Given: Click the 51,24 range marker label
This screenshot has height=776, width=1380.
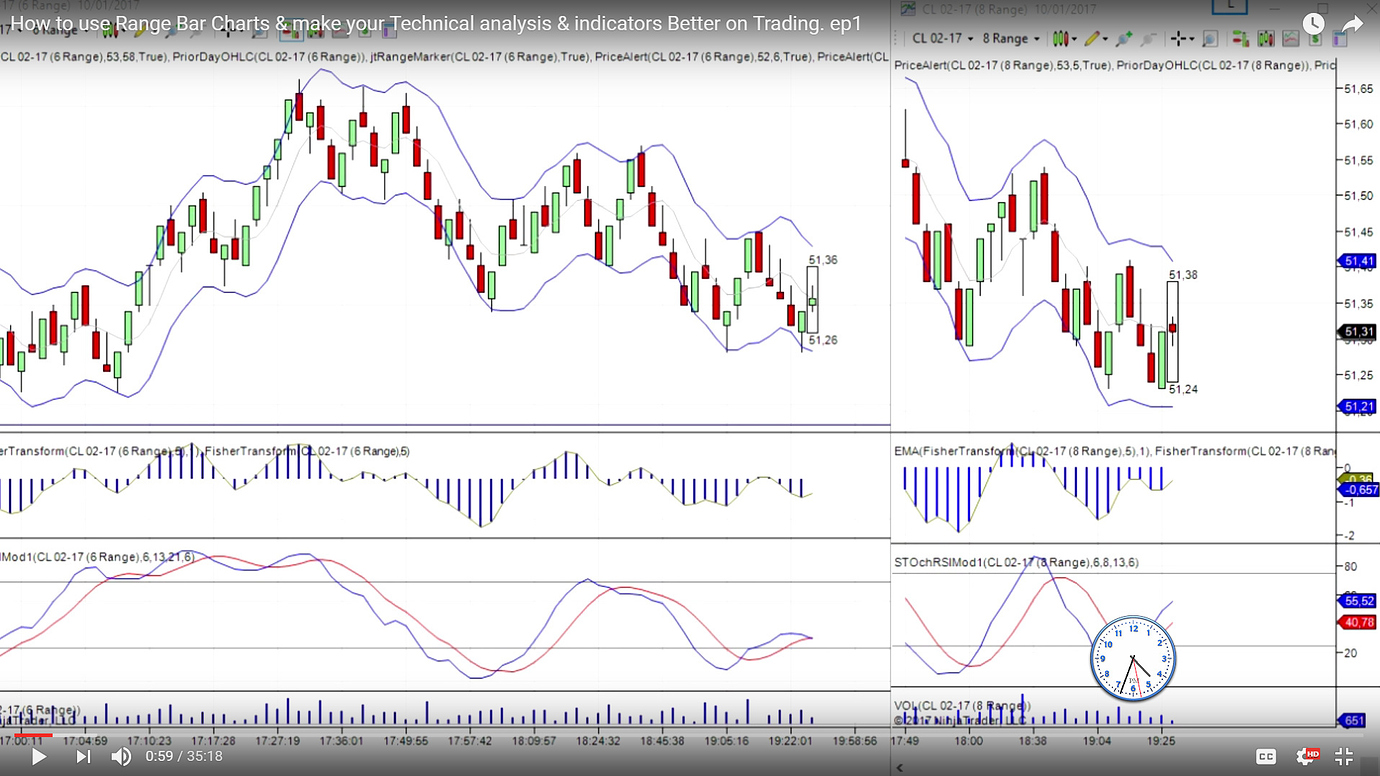Looking at the screenshot, I should pos(1183,389).
